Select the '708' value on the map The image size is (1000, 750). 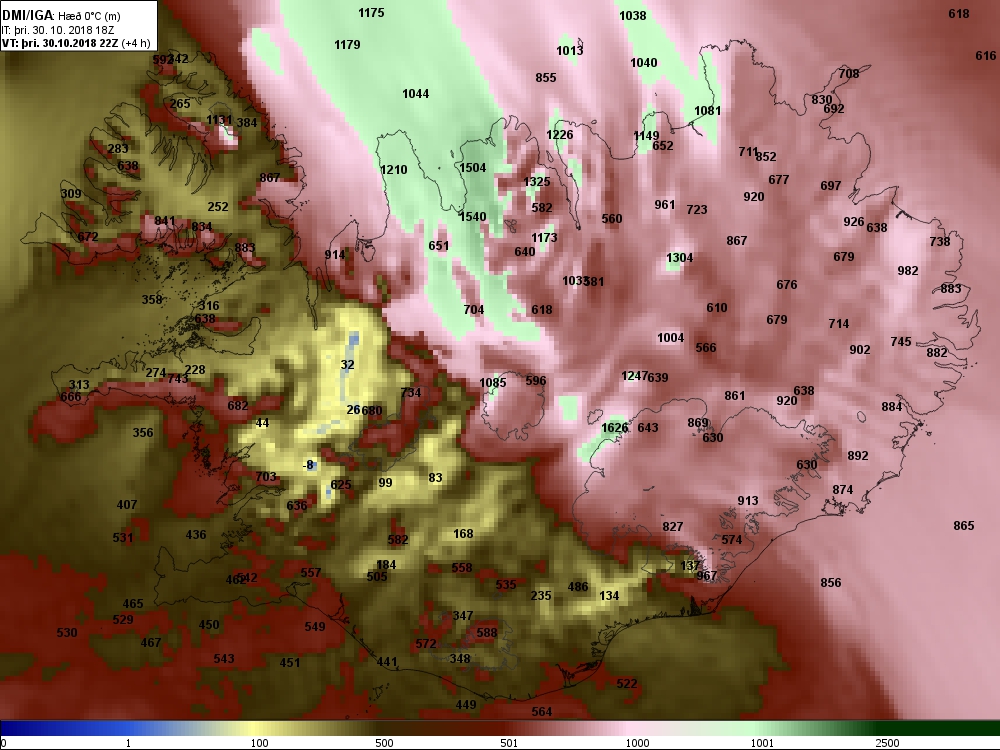click(x=849, y=73)
